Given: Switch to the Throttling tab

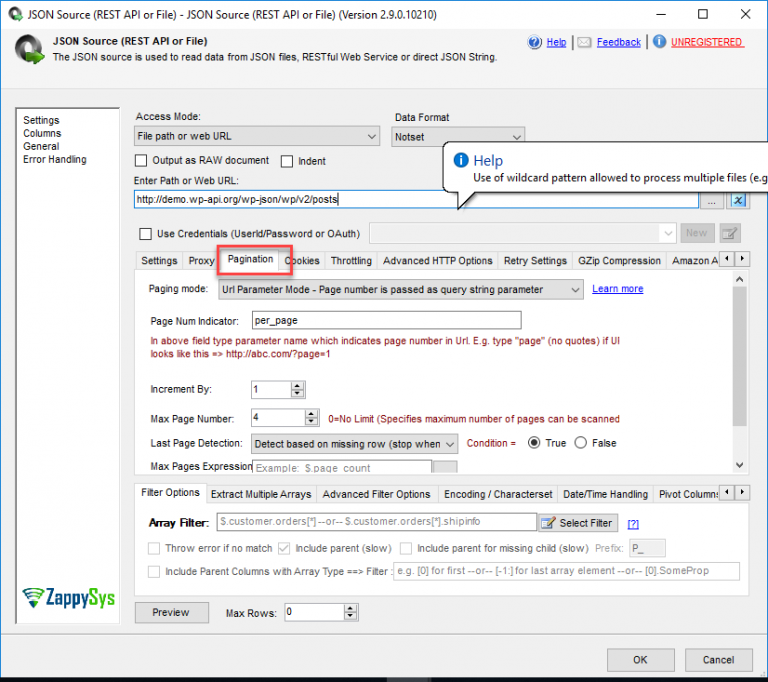Looking at the screenshot, I should (351, 261).
